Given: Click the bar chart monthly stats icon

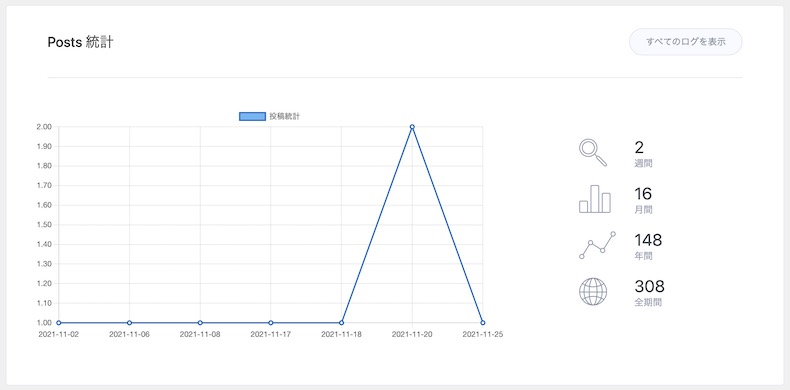Looking at the screenshot, I should (595, 199).
